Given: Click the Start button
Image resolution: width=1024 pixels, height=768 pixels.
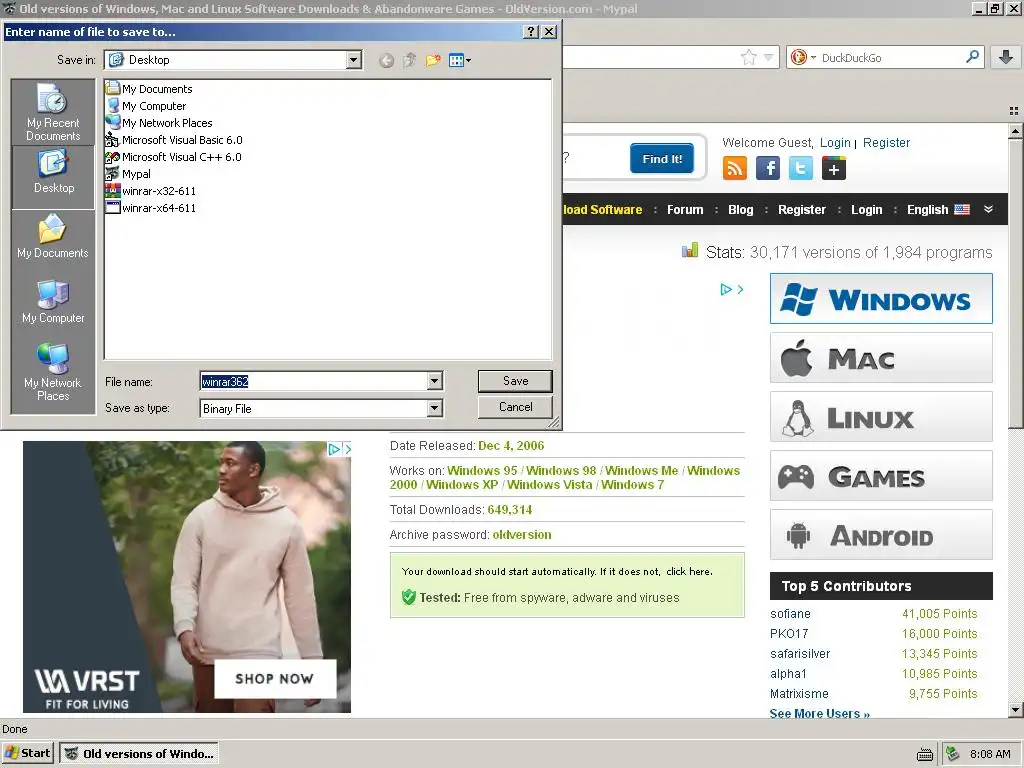Looking at the screenshot, I should click(28, 754).
